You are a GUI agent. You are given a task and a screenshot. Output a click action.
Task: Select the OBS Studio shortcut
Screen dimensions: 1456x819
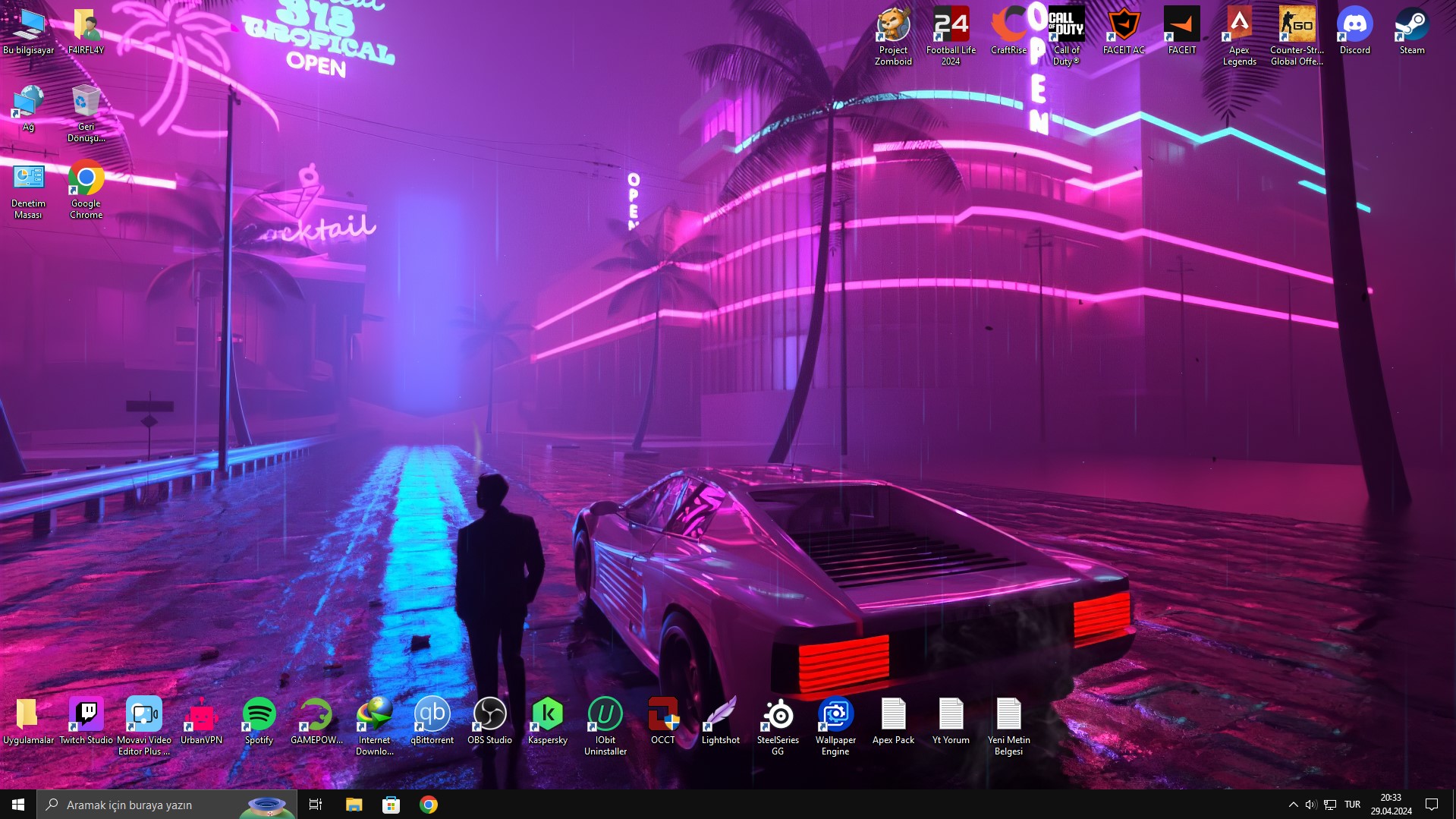[x=490, y=721]
